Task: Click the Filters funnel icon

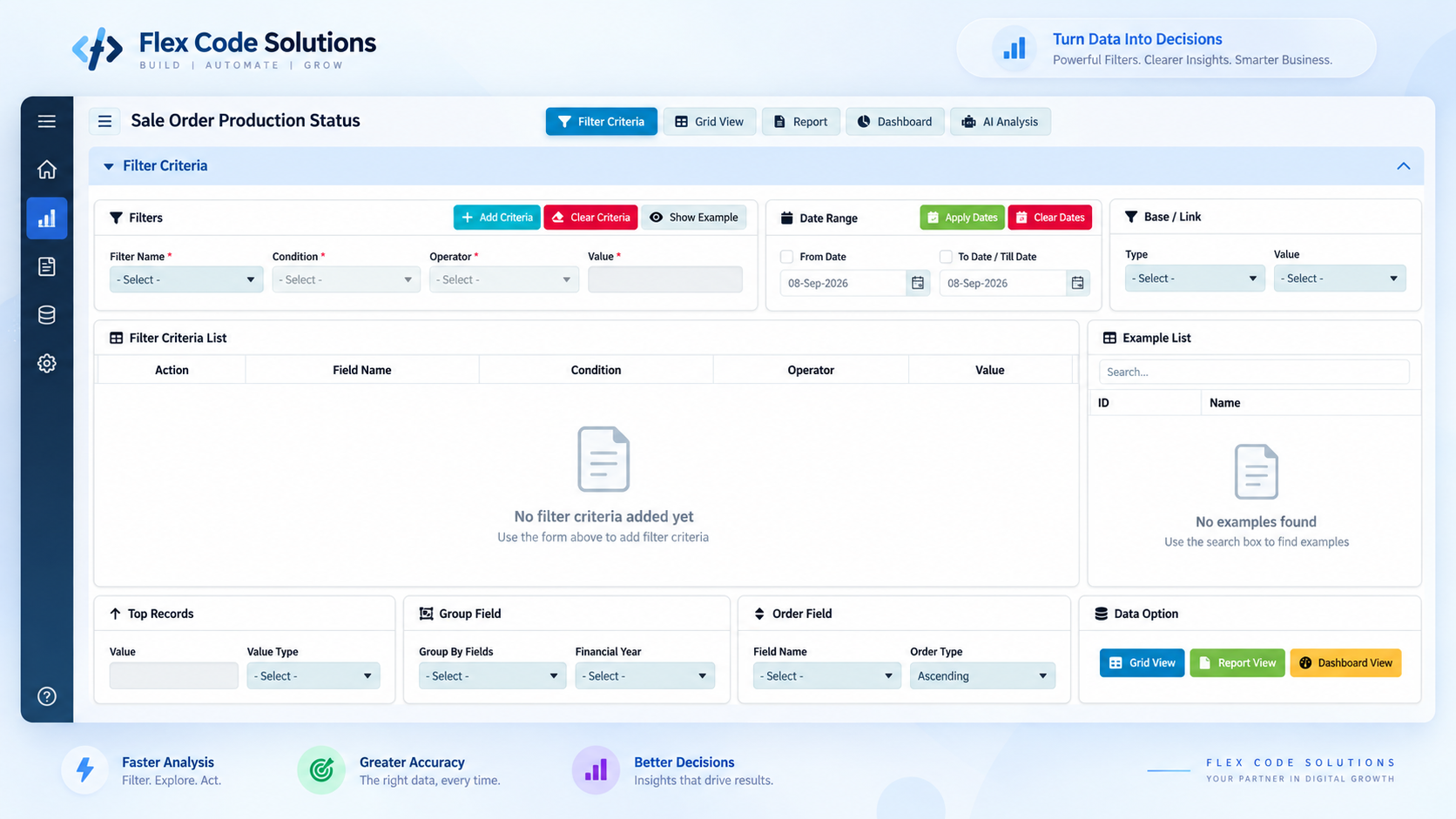Action: 116,218
